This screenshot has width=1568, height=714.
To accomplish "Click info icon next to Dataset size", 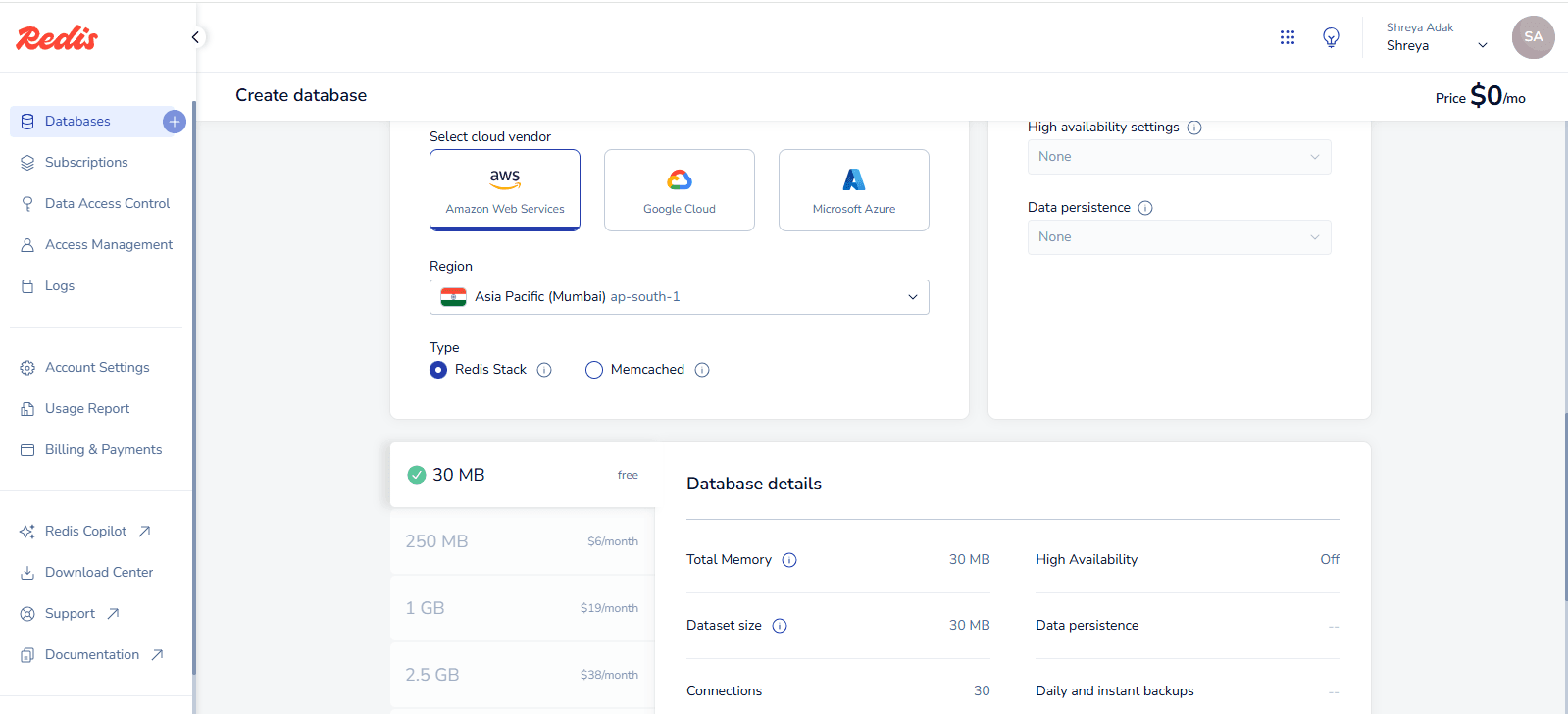I will pos(780,626).
